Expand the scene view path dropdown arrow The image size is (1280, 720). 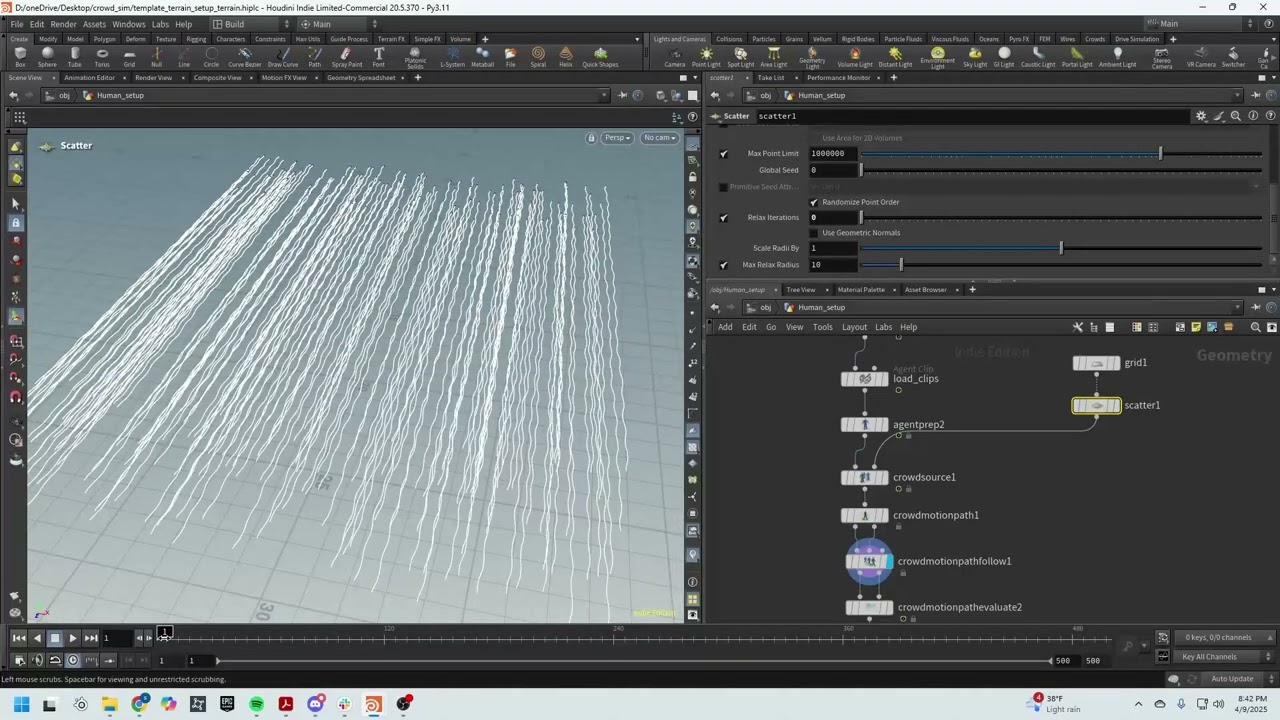604,96
